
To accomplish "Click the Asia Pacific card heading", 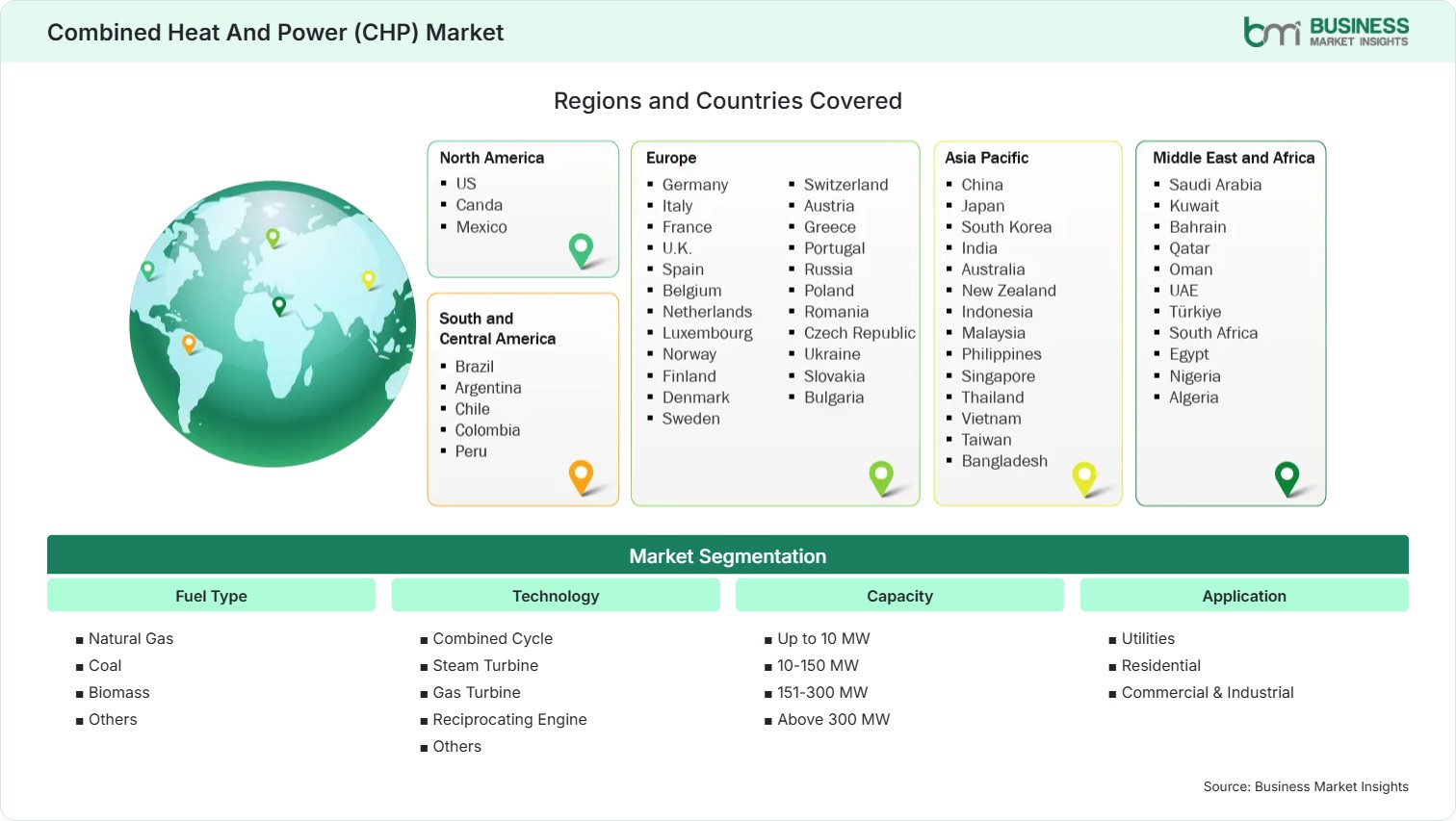I will coord(986,158).
